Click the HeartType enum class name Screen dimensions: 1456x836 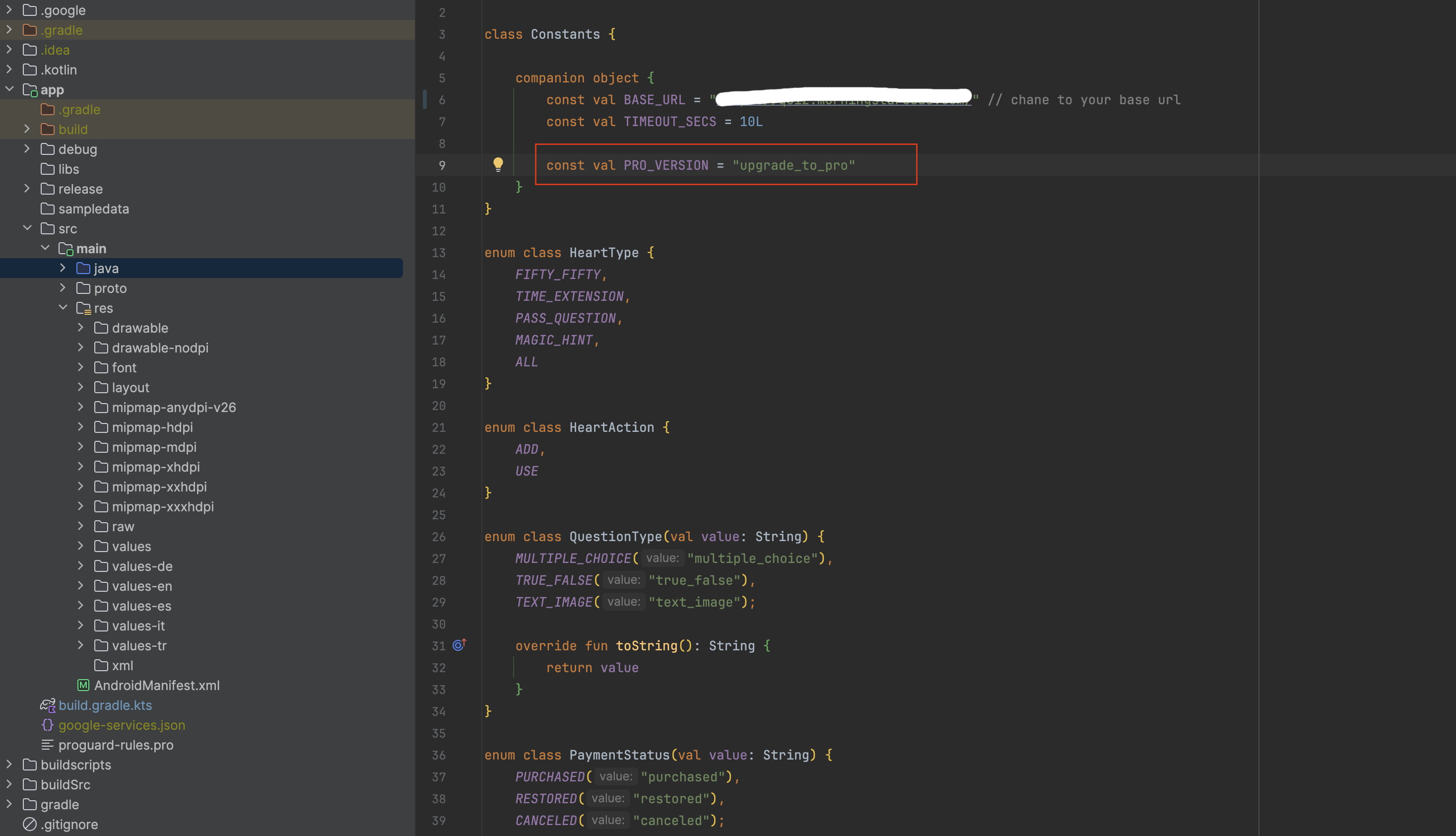tap(604, 253)
